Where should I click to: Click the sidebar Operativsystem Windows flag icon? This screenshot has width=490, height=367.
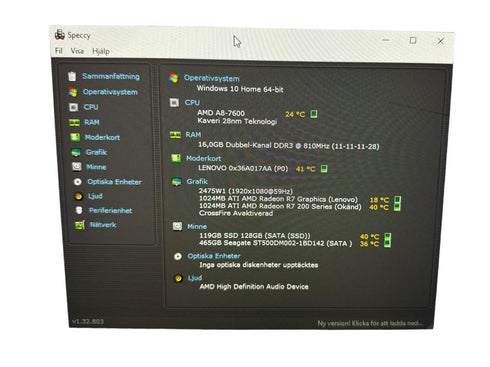73,92
